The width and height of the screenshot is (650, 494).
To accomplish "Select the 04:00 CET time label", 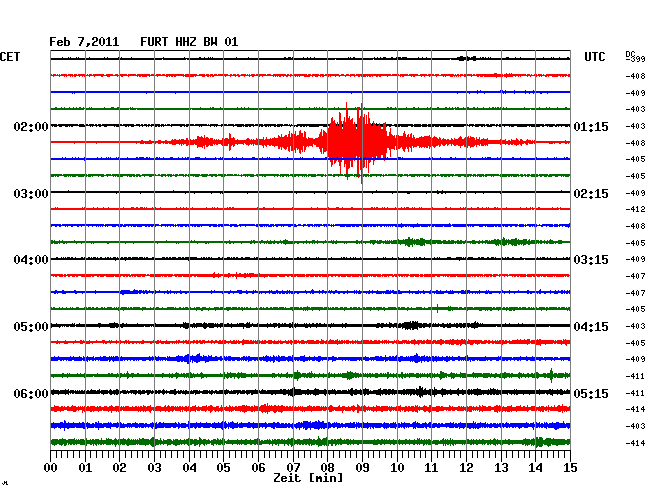I will click(x=31, y=260).
